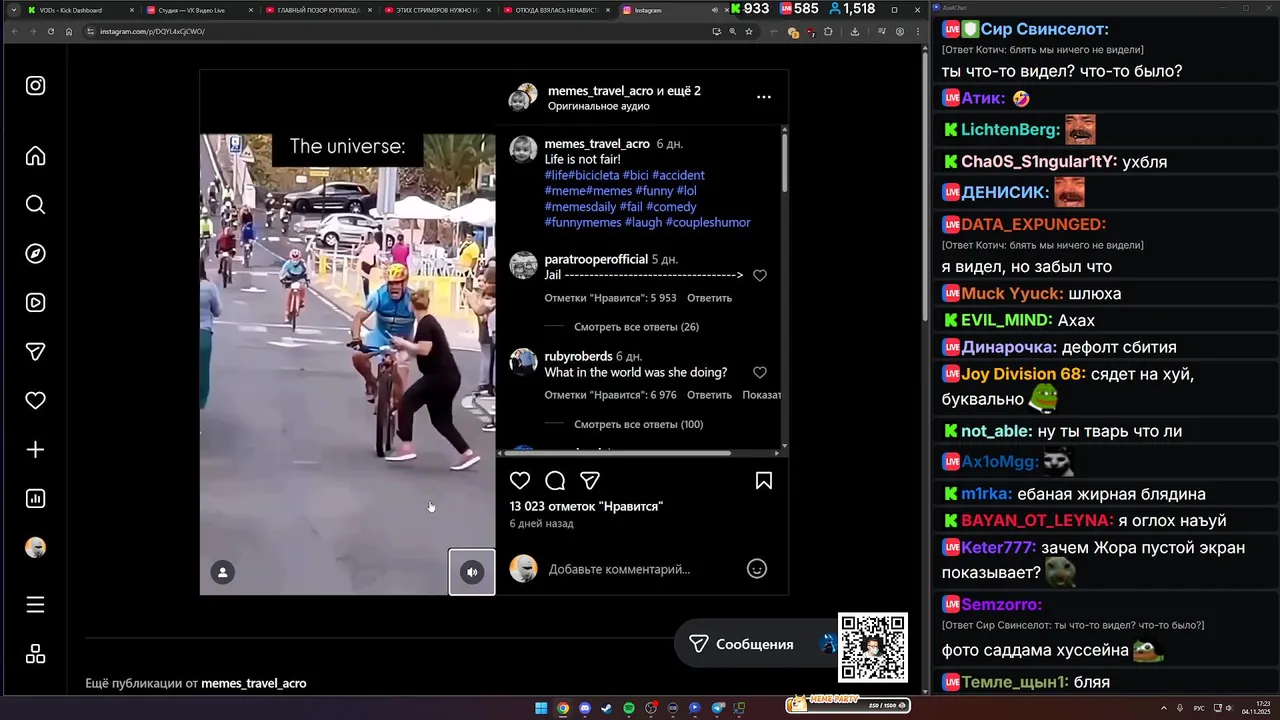Toggle video sound with the speaker button
Viewport: 1280px width, 720px height.
(x=472, y=572)
